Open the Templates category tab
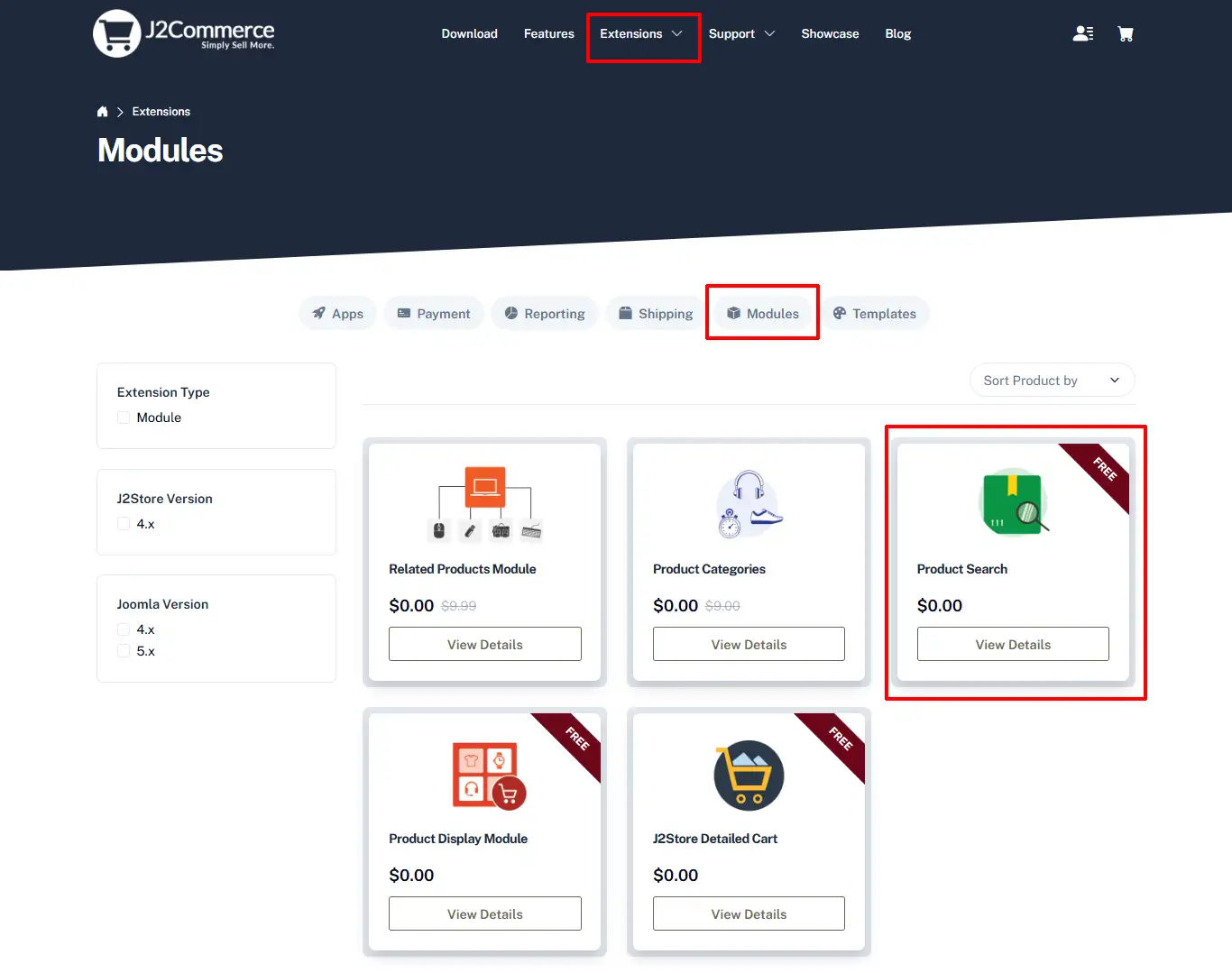 click(x=875, y=314)
